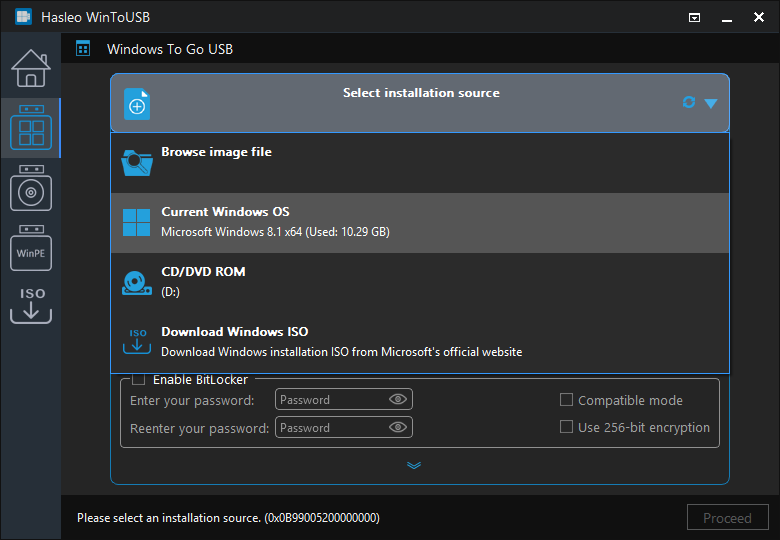Choose Browse image file option
The image size is (780, 540).
tap(420, 163)
